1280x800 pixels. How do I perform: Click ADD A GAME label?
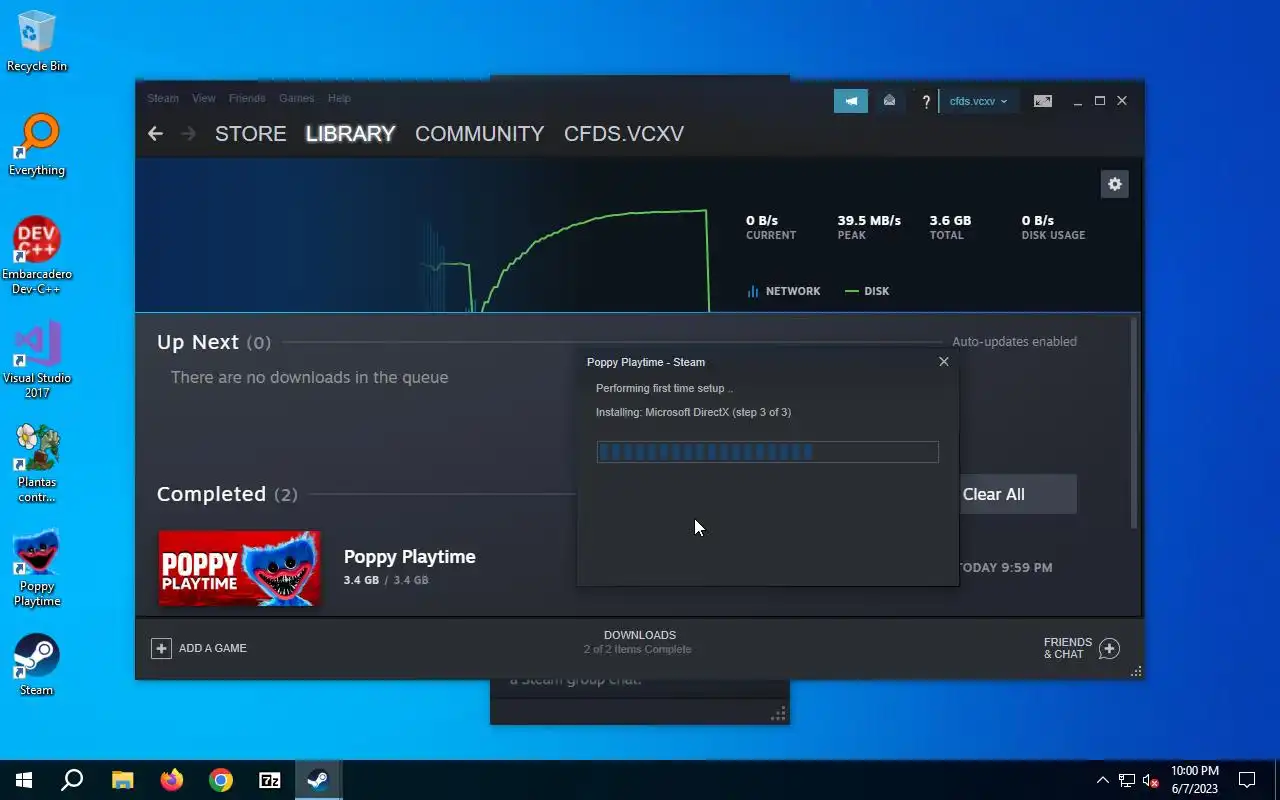click(213, 648)
